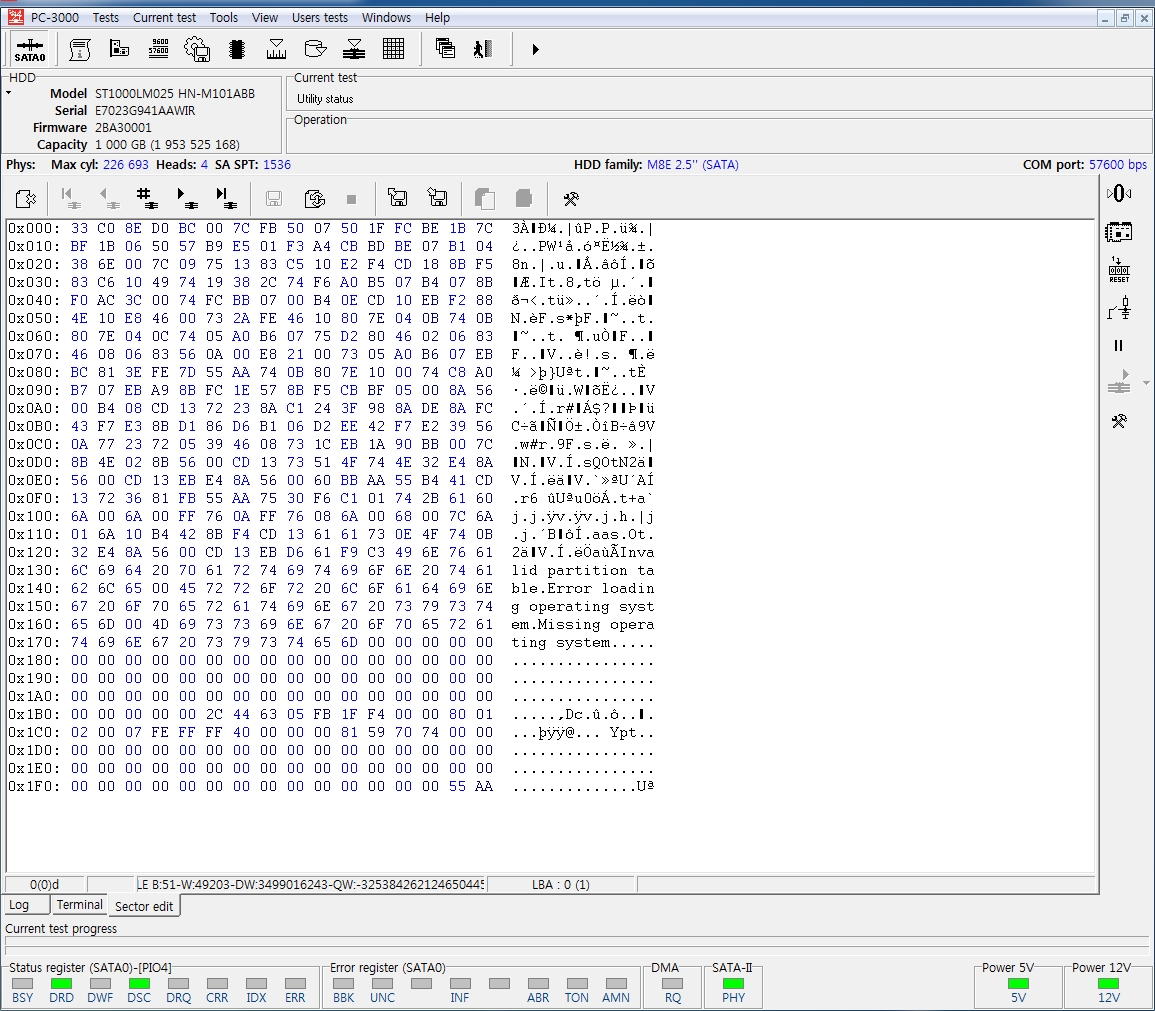Expand the play arrow in the top toolbar
Image resolution: width=1155 pixels, height=1011 pixels.
535,49
